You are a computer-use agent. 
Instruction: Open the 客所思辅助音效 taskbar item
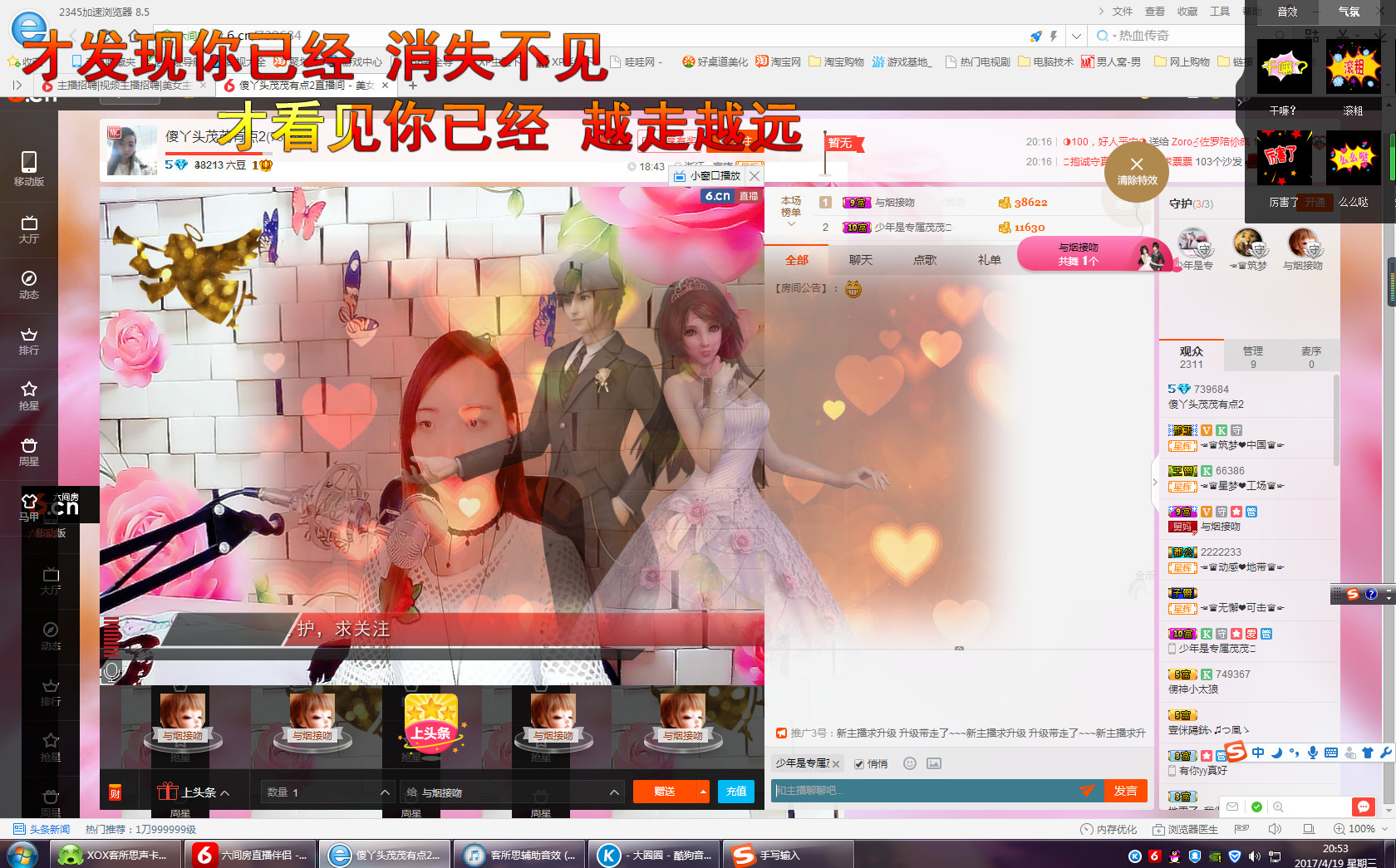pos(519,855)
